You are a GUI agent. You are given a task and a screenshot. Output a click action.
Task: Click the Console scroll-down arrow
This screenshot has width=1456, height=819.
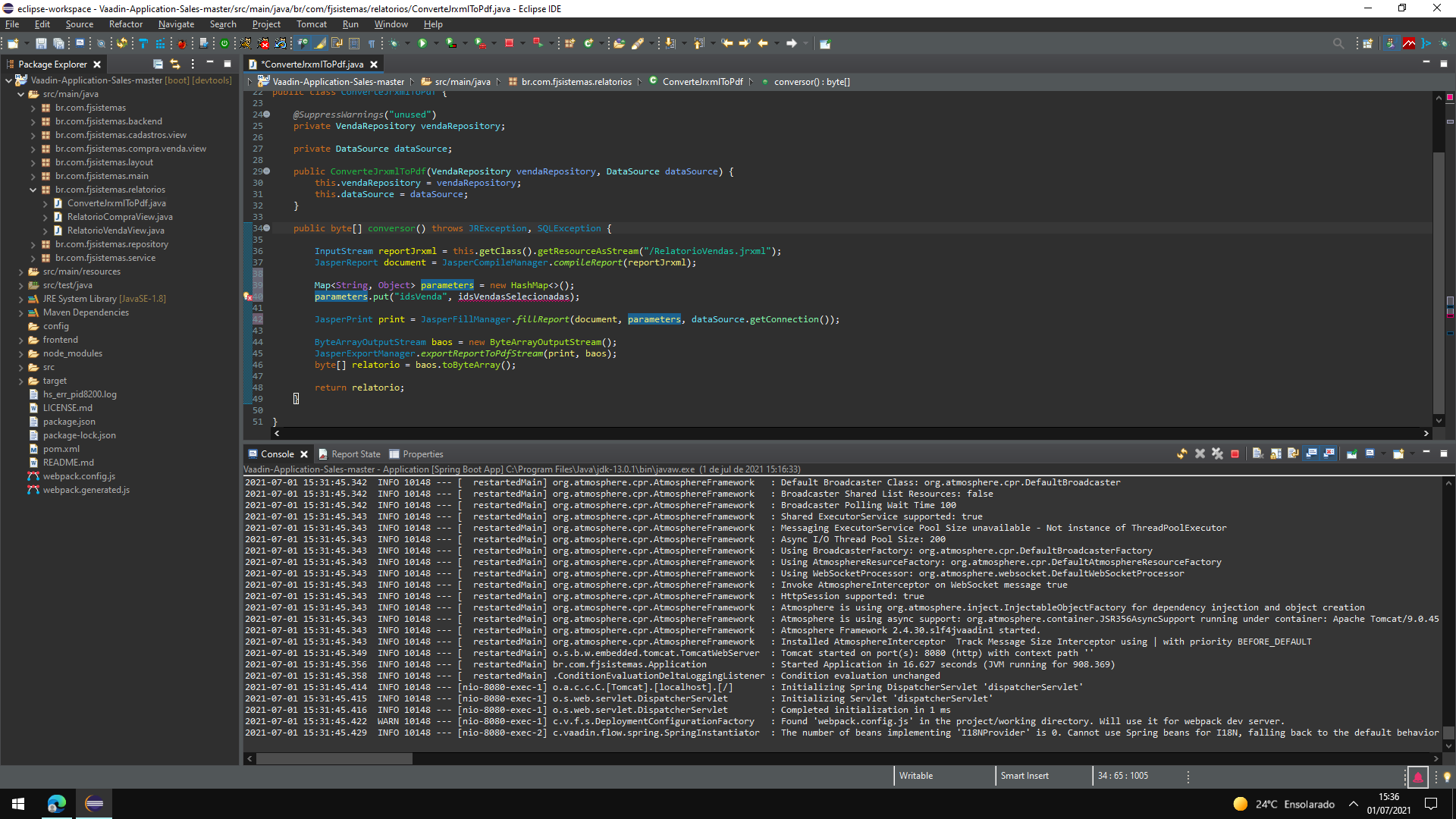(1448, 746)
